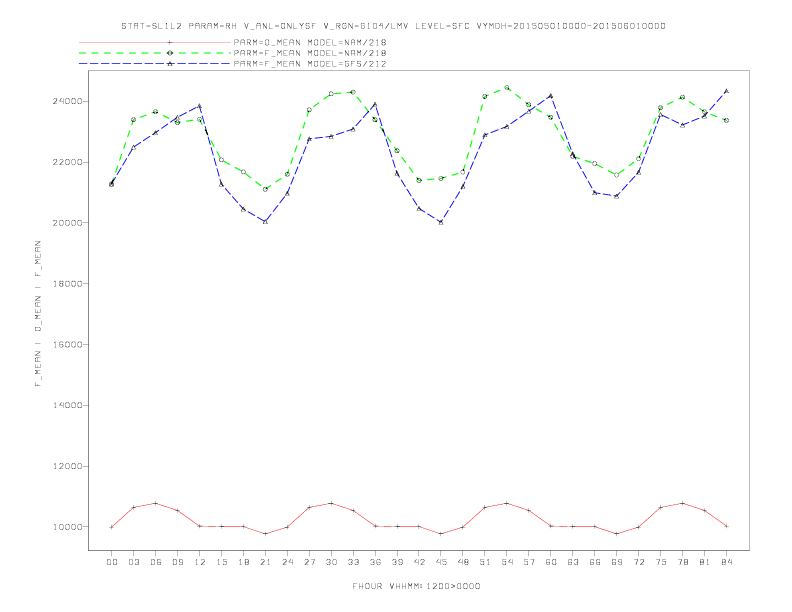This screenshot has height=612, width=792.
Task: Click the x-axis forecast hour label 15
Action: 221,562
